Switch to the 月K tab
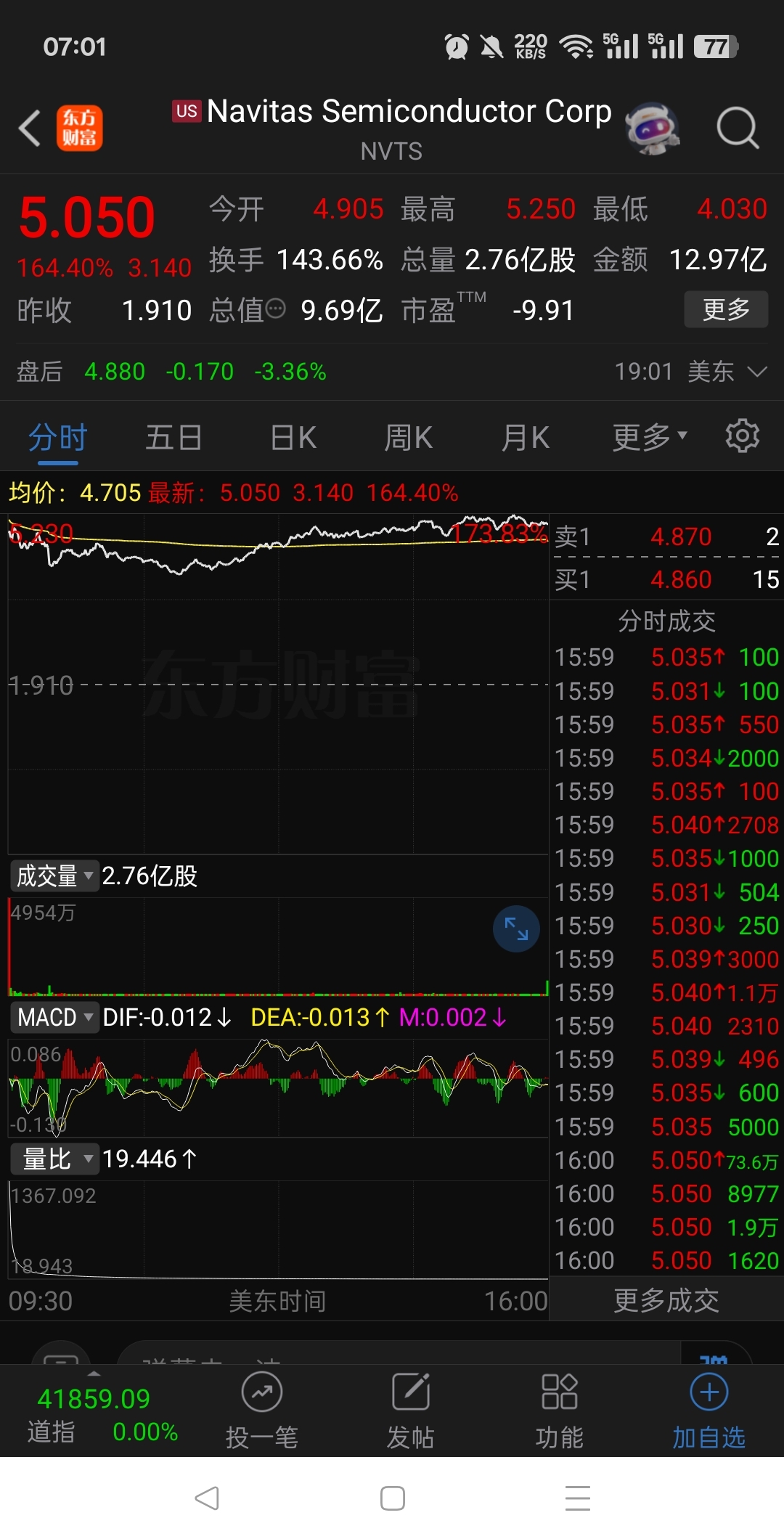This screenshot has width=784, height=1539. 526,438
